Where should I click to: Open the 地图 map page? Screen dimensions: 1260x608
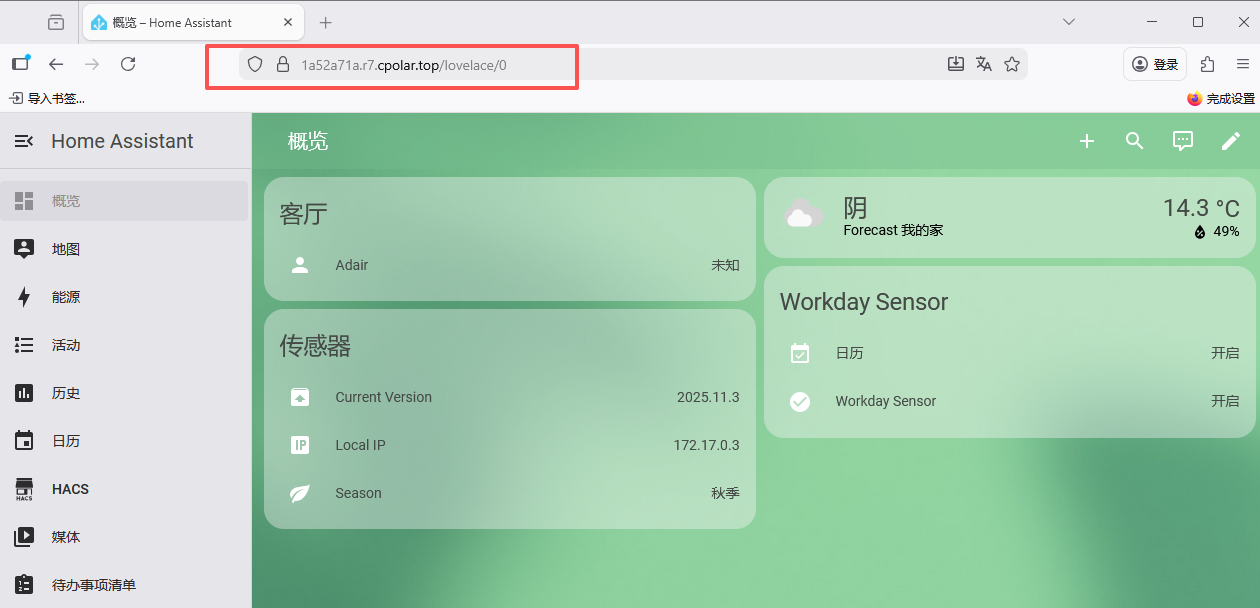(x=125, y=249)
